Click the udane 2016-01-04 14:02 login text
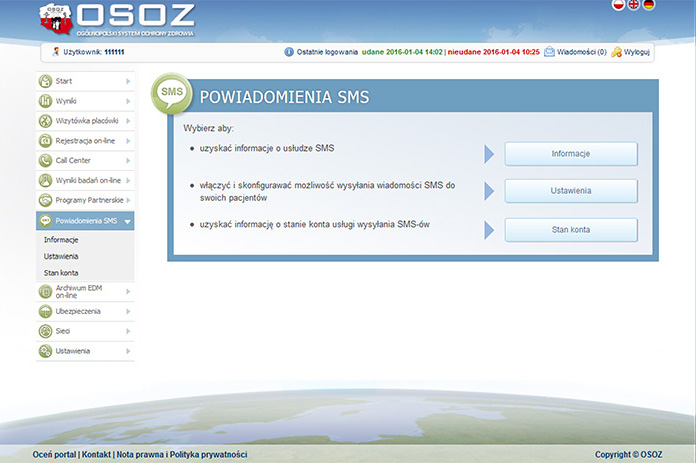696x463 pixels. (x=402, y=52)
